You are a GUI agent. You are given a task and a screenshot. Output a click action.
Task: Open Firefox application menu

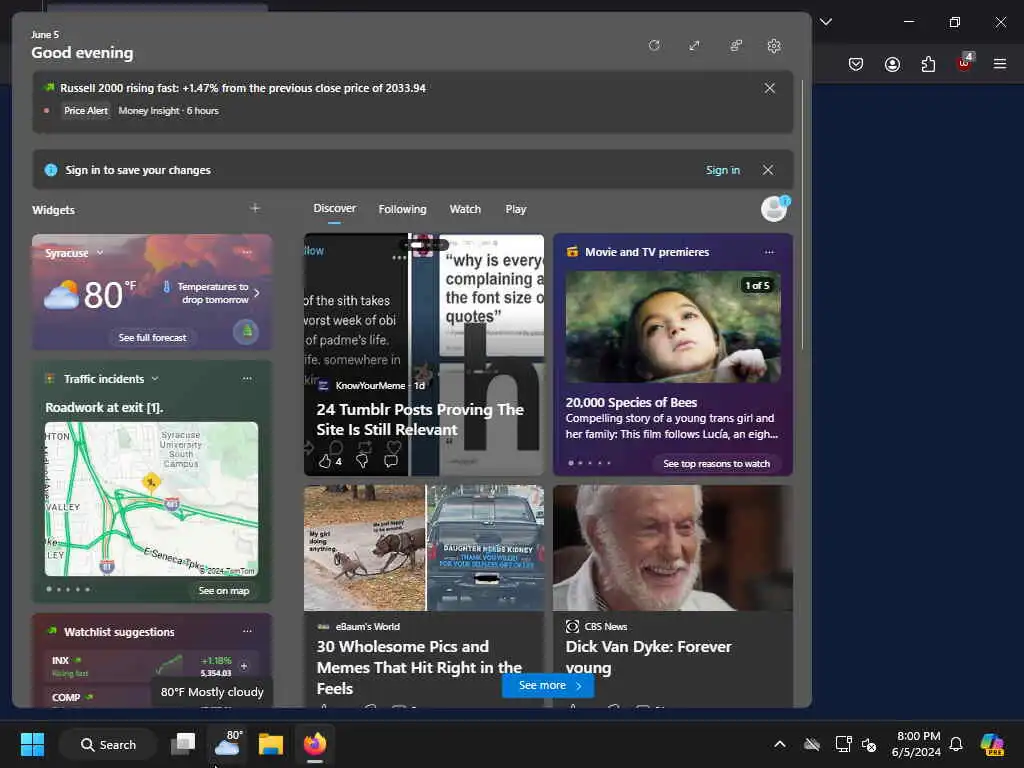click(x=1000, y=64)
